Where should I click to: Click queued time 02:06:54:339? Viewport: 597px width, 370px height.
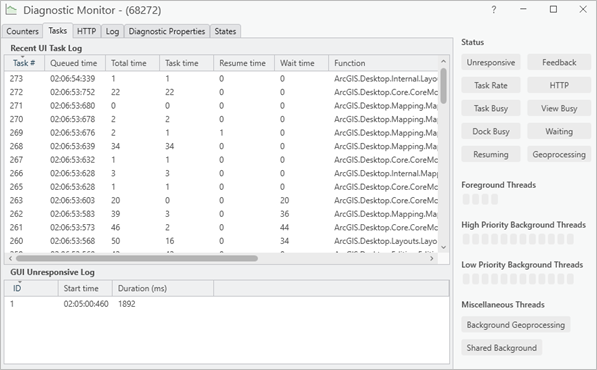click(x=72, y=78)
